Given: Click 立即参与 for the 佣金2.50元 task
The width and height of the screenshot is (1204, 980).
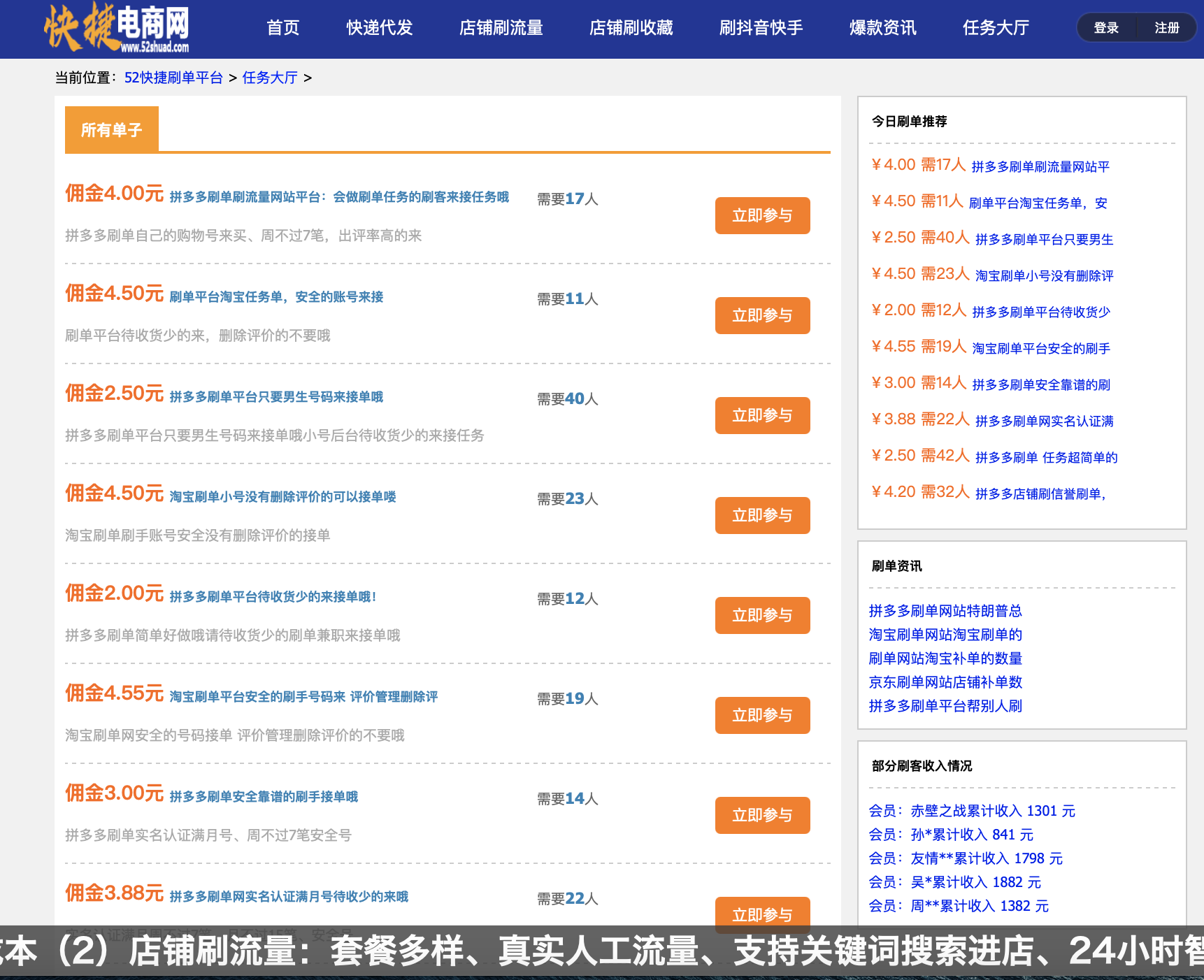Looking at the screenshot, I should 762,415.
